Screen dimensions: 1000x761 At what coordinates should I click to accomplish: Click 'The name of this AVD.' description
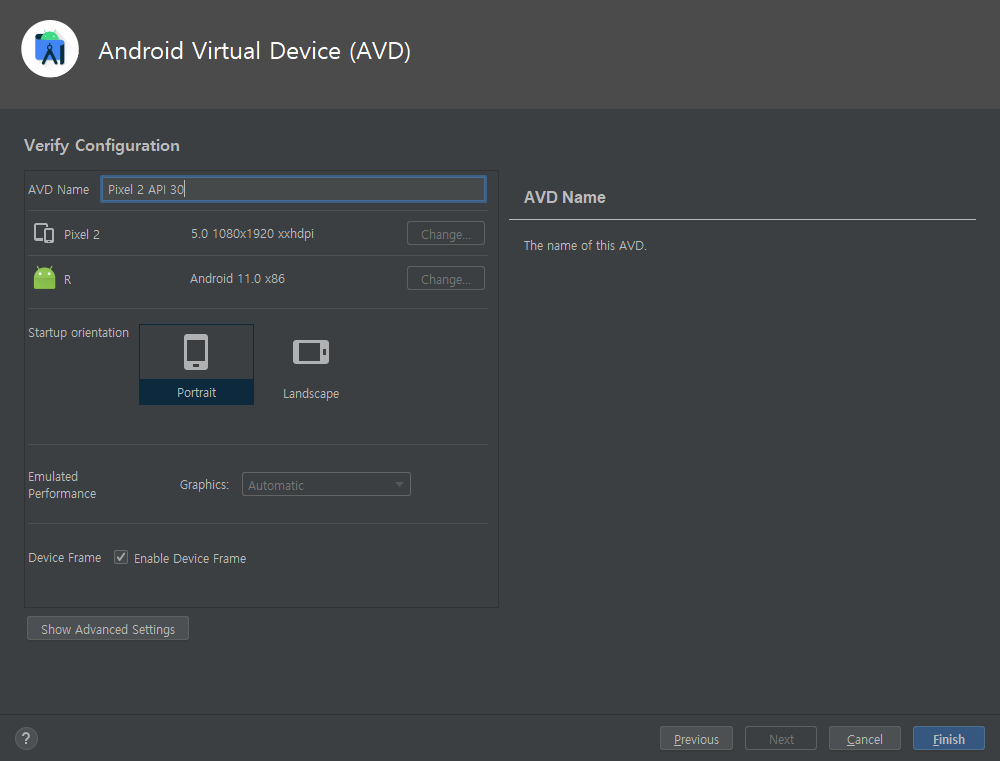[585, 245]
